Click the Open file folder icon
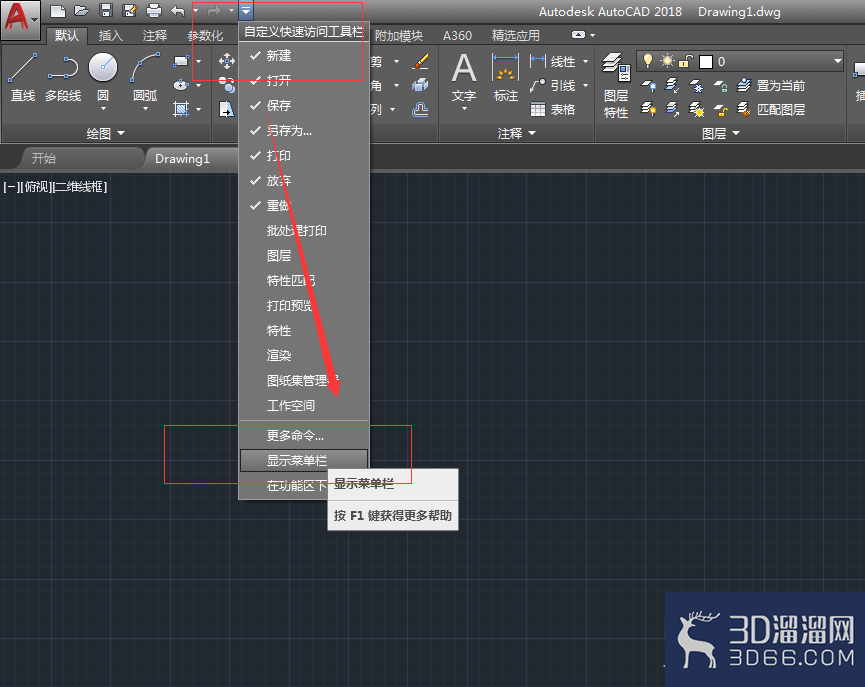865x687 pixels. [x=82, y=10]
